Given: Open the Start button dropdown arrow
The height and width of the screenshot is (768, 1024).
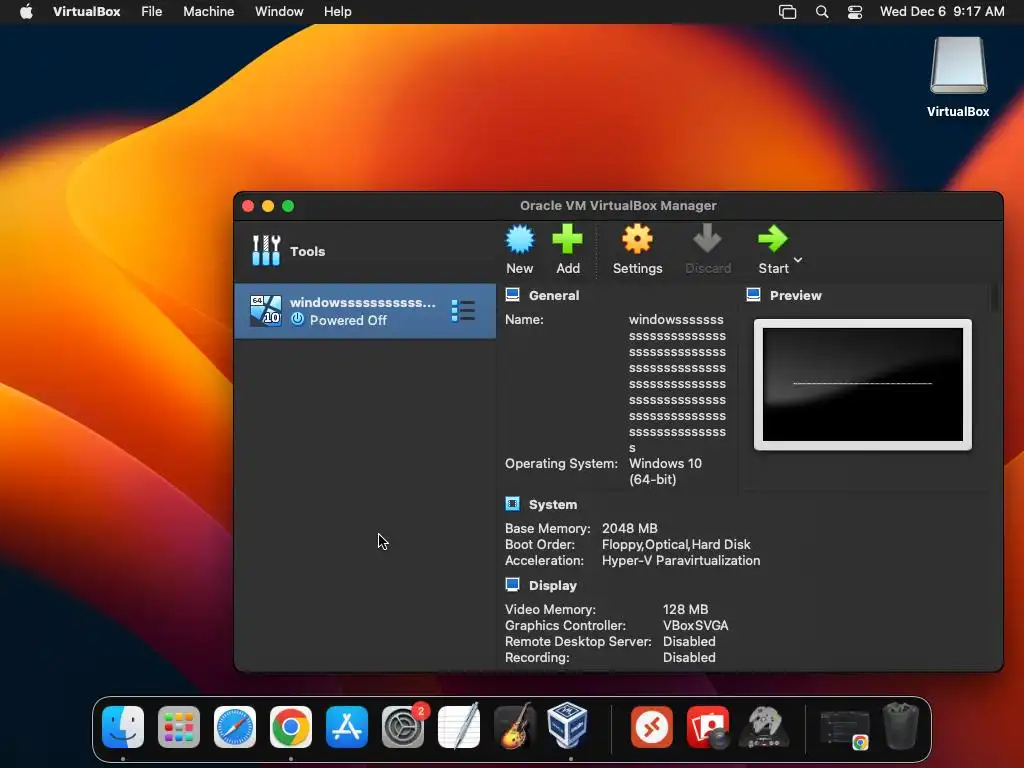Looking at the screenshot, I should click(798, 260).
